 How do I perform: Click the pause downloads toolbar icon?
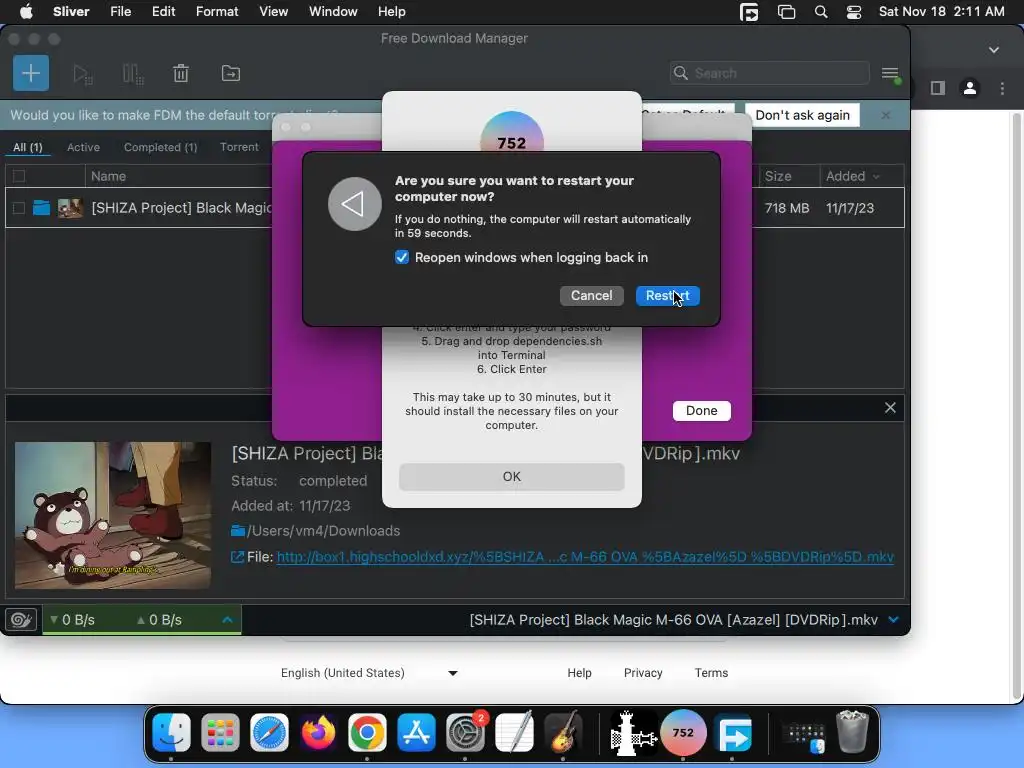pyautogui.click(x=133, y=74)
